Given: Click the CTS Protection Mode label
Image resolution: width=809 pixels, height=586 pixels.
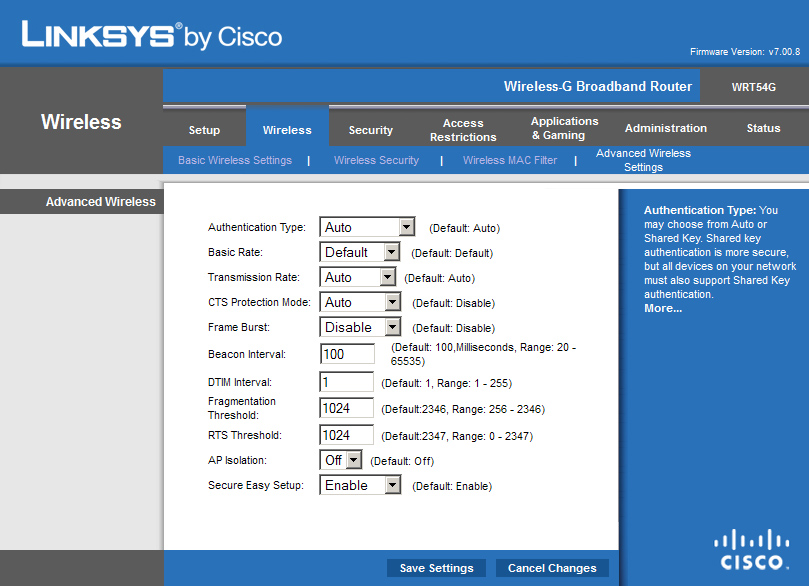Looking at the screenshot, I should [x=259, y=302].
